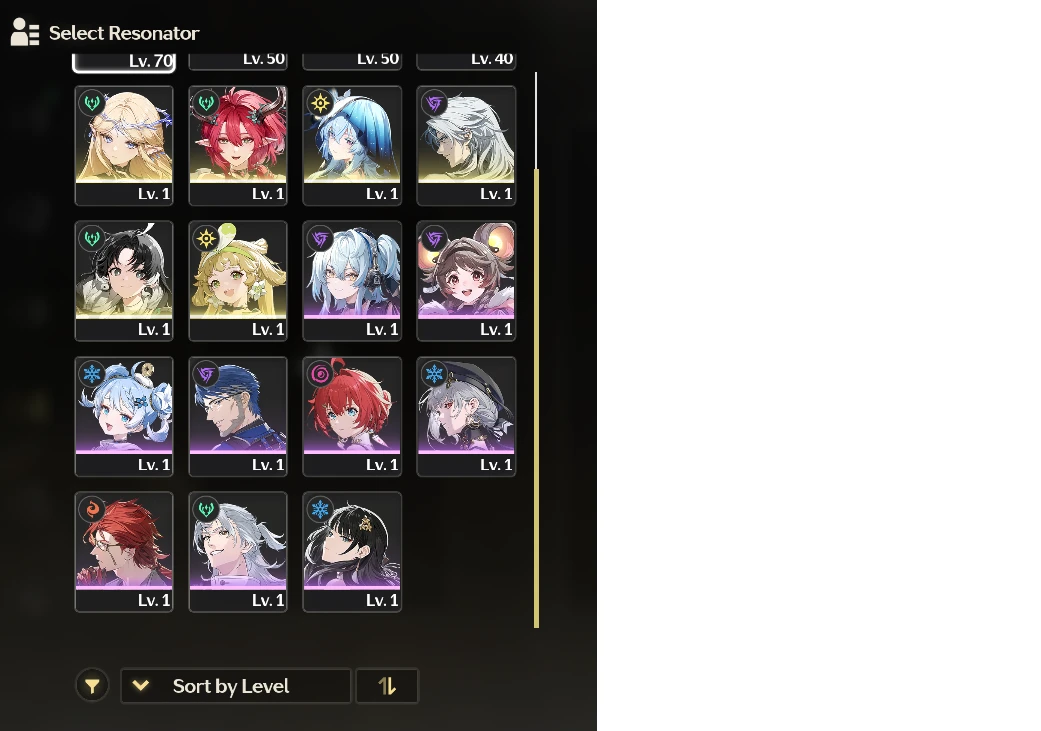Open the resonator filter funnel icon
The width and height of the screenshot is (1041, 731).
point(92,685)
